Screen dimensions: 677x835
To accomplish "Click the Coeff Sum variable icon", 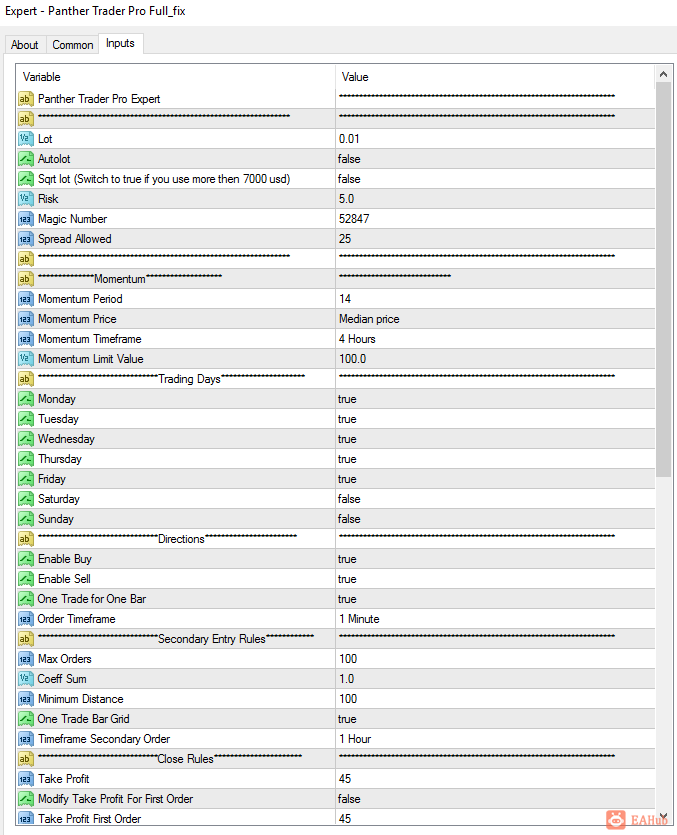I will click(26, 679).
